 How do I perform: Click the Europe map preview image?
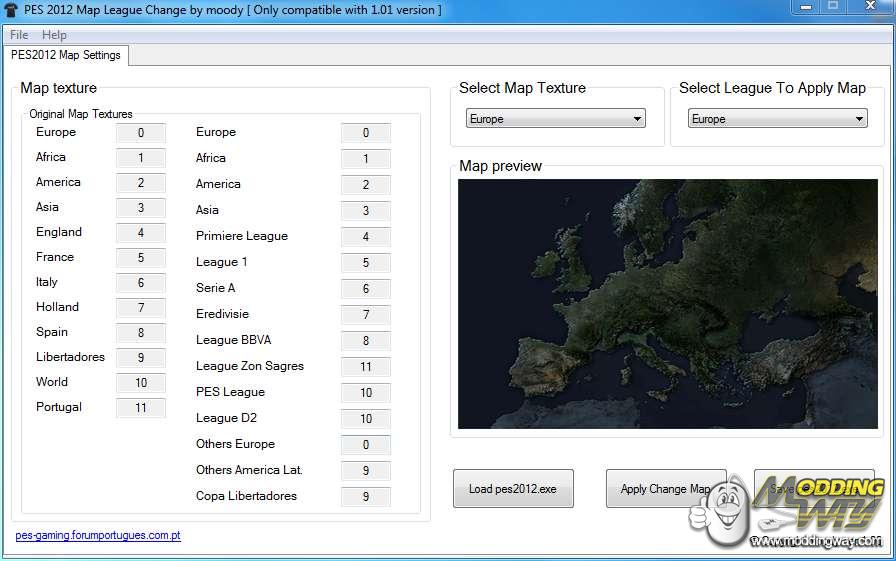[x=667, y=304]
